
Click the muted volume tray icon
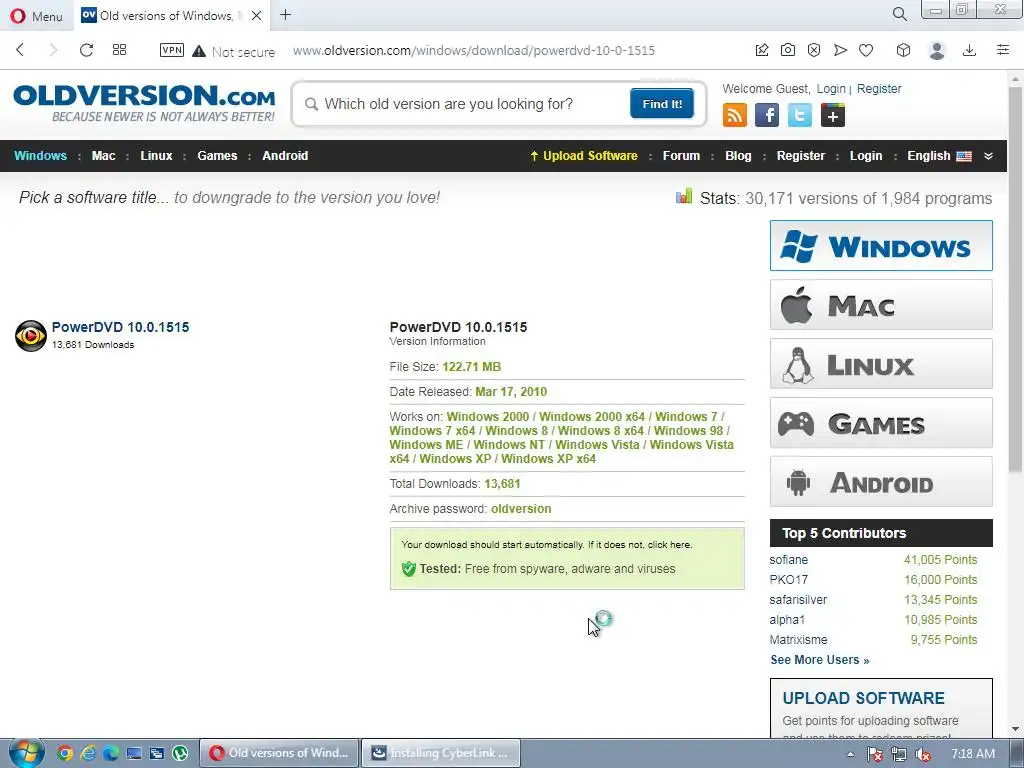(x=923, y=754)
